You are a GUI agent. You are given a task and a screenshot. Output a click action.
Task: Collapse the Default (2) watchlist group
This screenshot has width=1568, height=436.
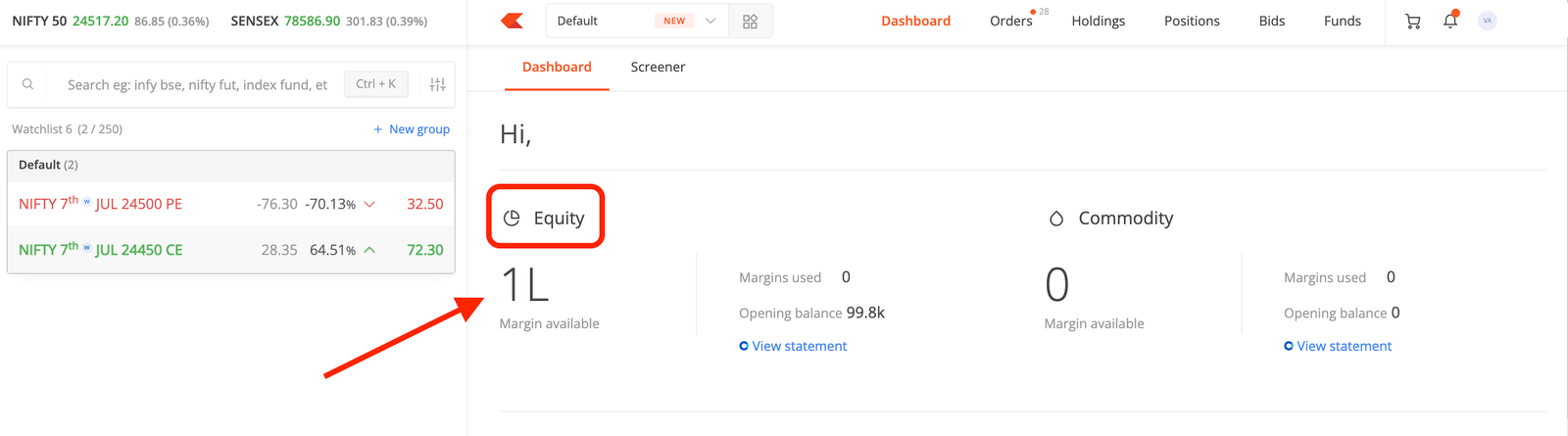click(x=231, y=165)
